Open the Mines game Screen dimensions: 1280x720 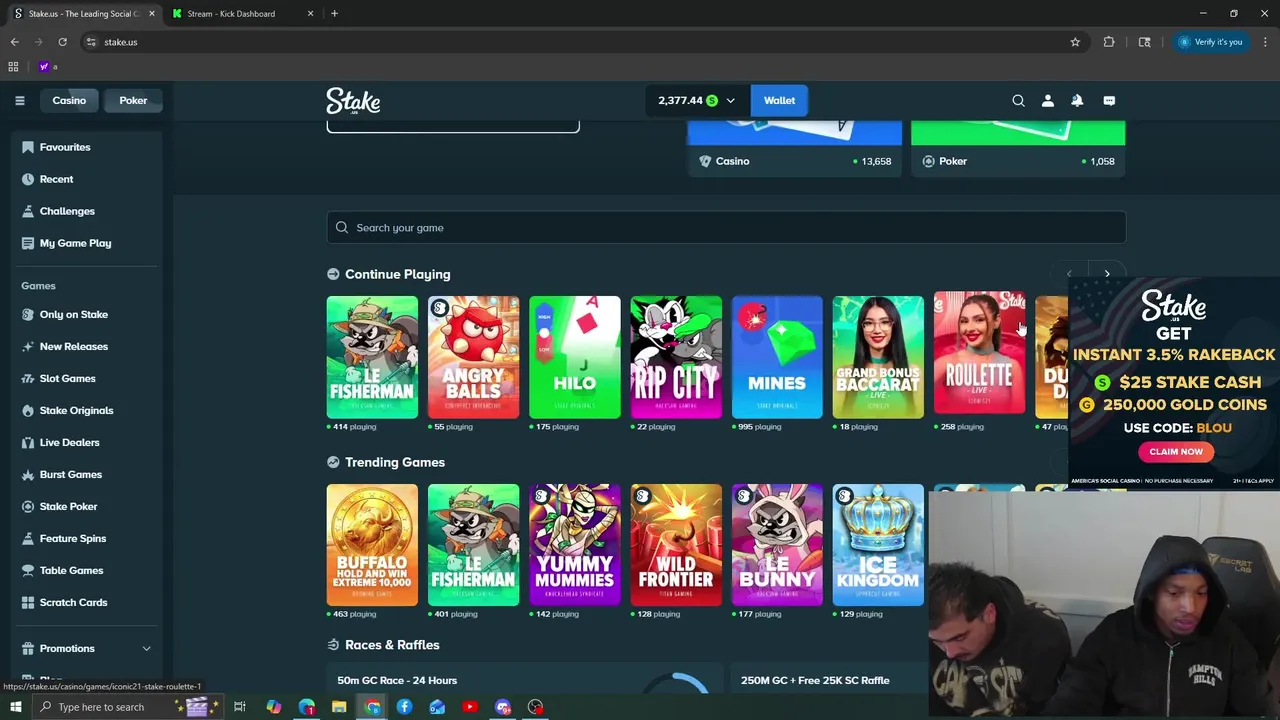(x=777, y=357)
